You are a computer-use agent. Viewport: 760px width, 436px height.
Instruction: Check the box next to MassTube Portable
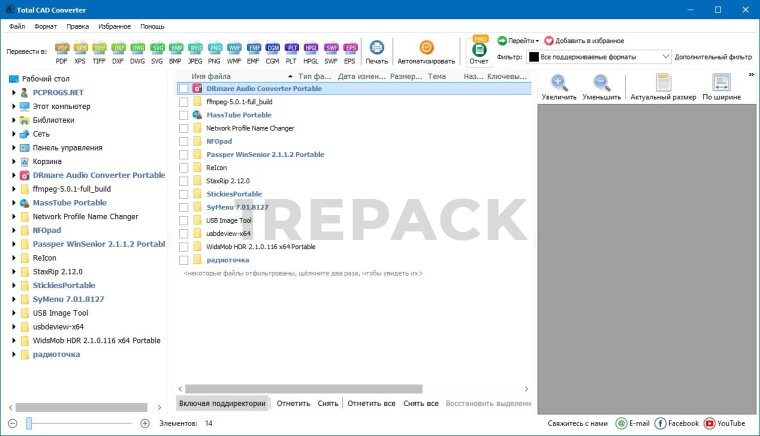point(183,115)
